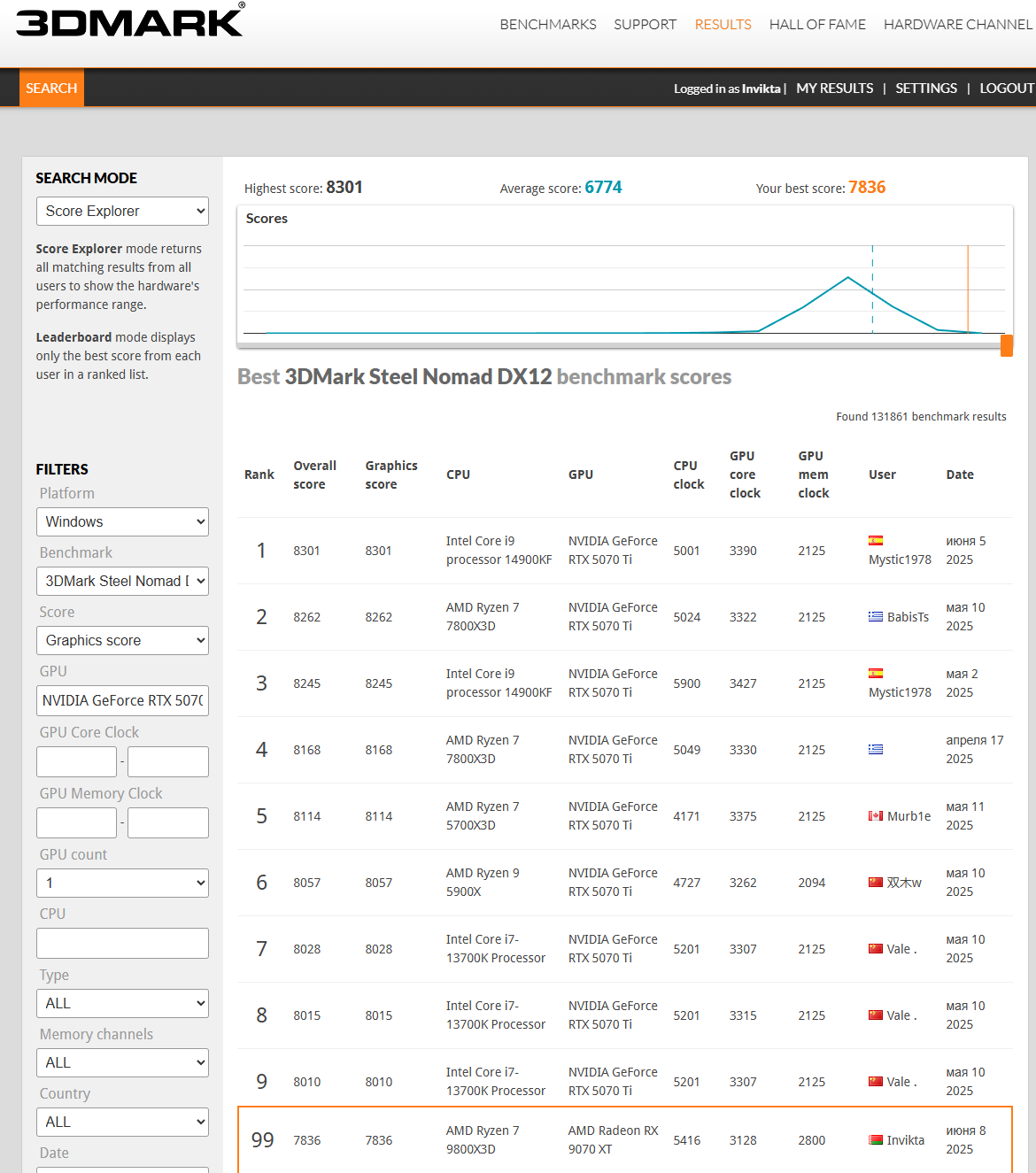This screenshot has width=1036, height=1173.
Task: Click the peak of the Scores chart line
Action: (848, 278)
